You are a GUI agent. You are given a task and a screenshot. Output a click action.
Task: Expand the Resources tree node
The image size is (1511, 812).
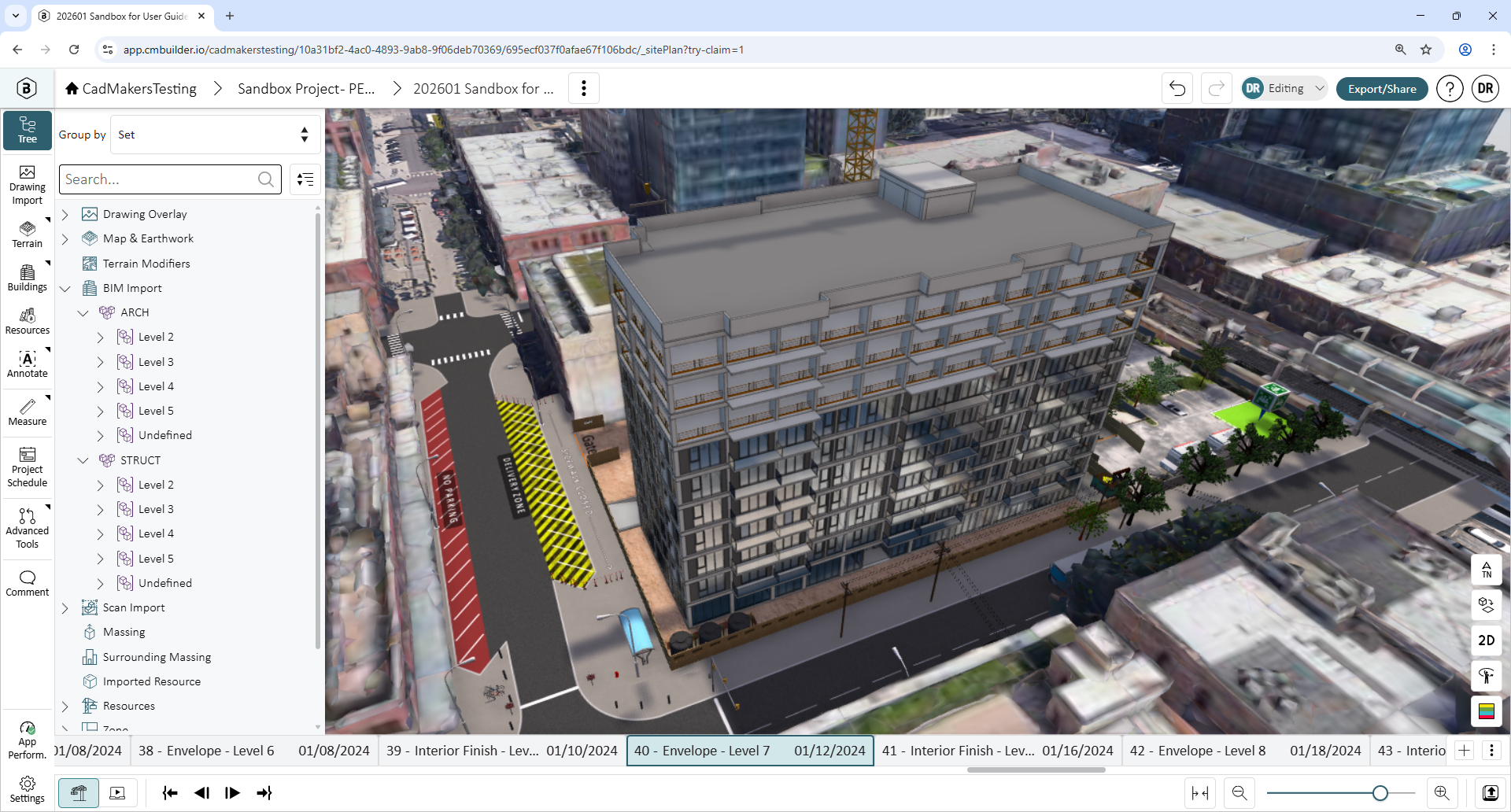(65, 706)
